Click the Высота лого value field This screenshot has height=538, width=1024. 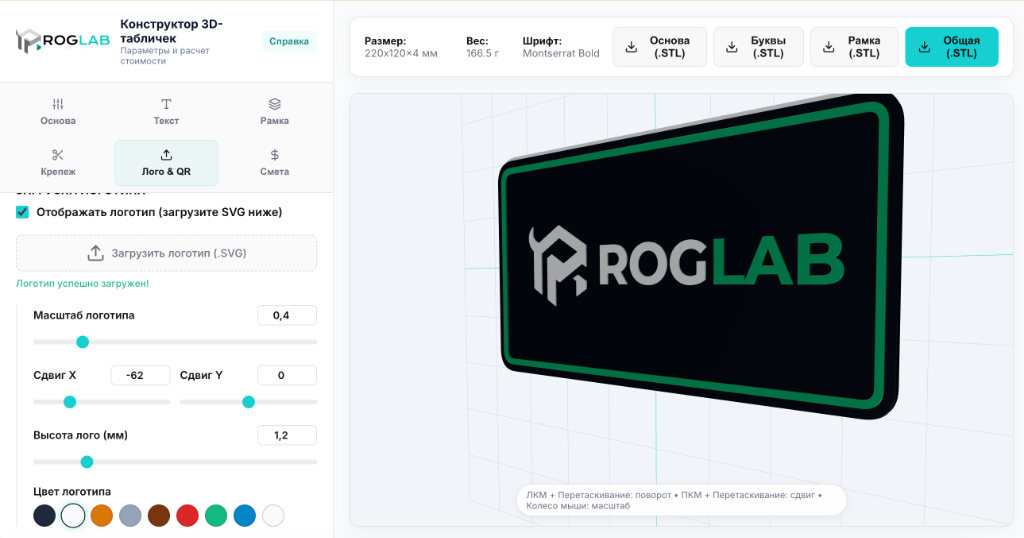[287, 435]
